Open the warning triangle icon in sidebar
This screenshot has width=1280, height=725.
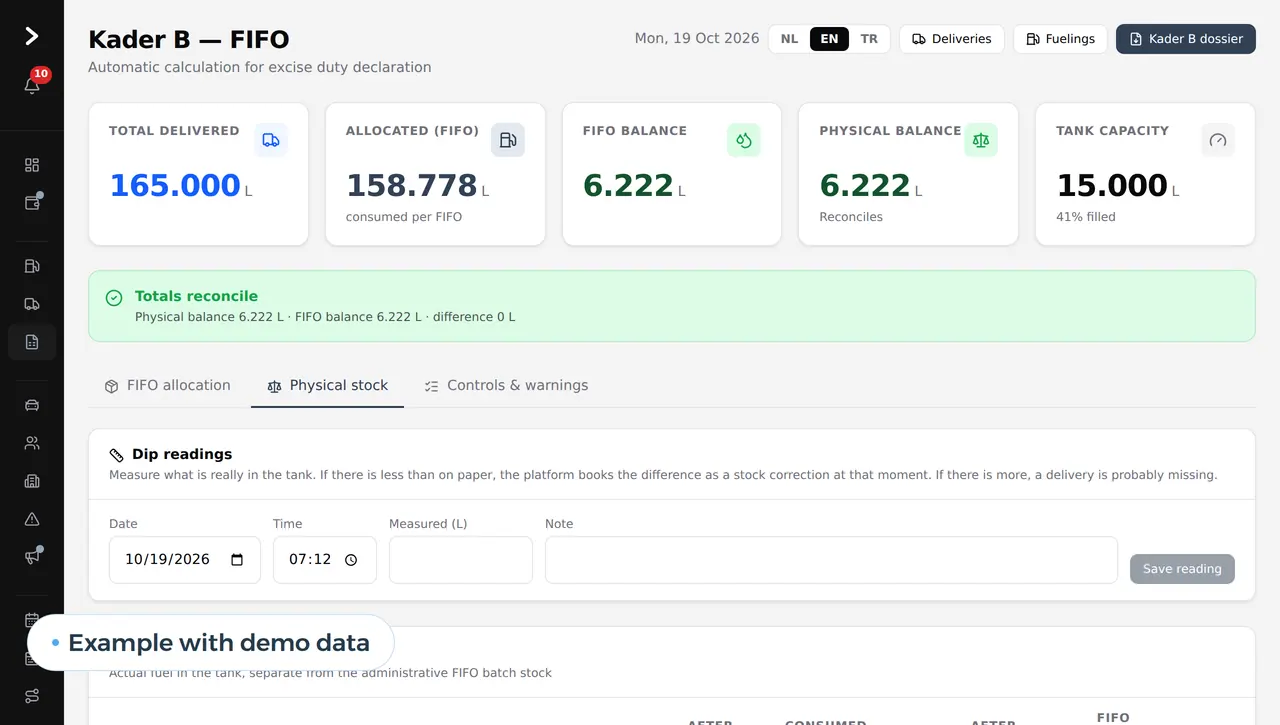point(32,519)
